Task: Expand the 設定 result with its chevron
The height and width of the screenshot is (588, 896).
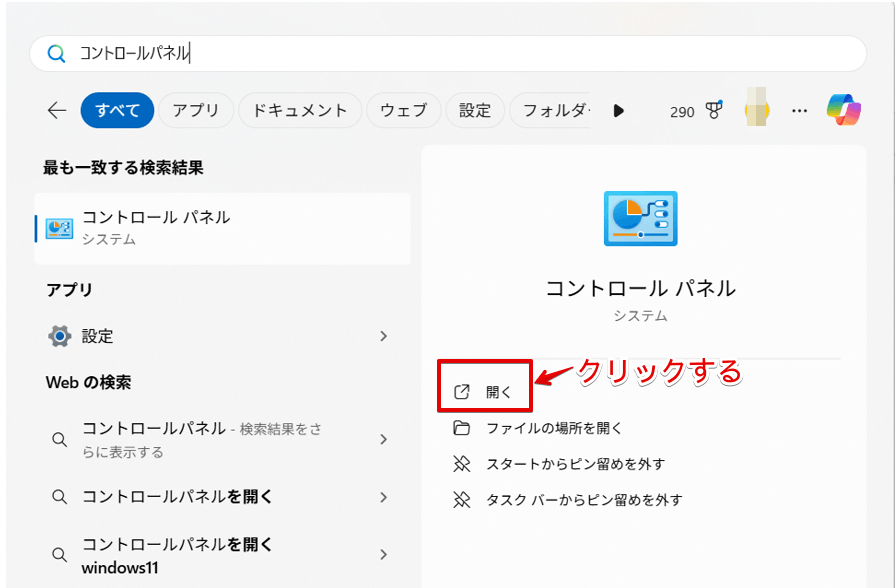Action: 383,336
